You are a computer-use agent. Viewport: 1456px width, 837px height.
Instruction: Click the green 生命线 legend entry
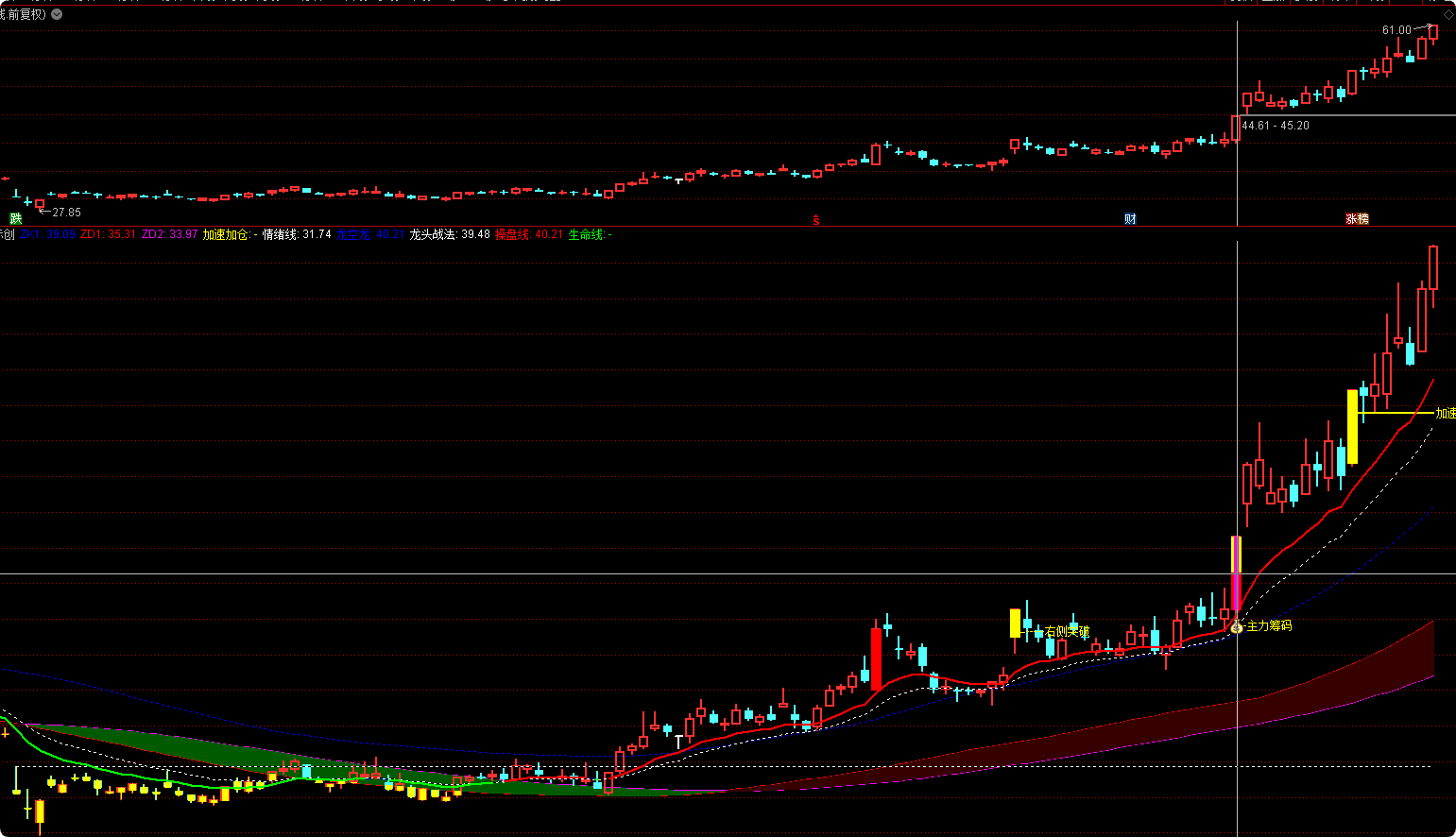pos(590,234)
